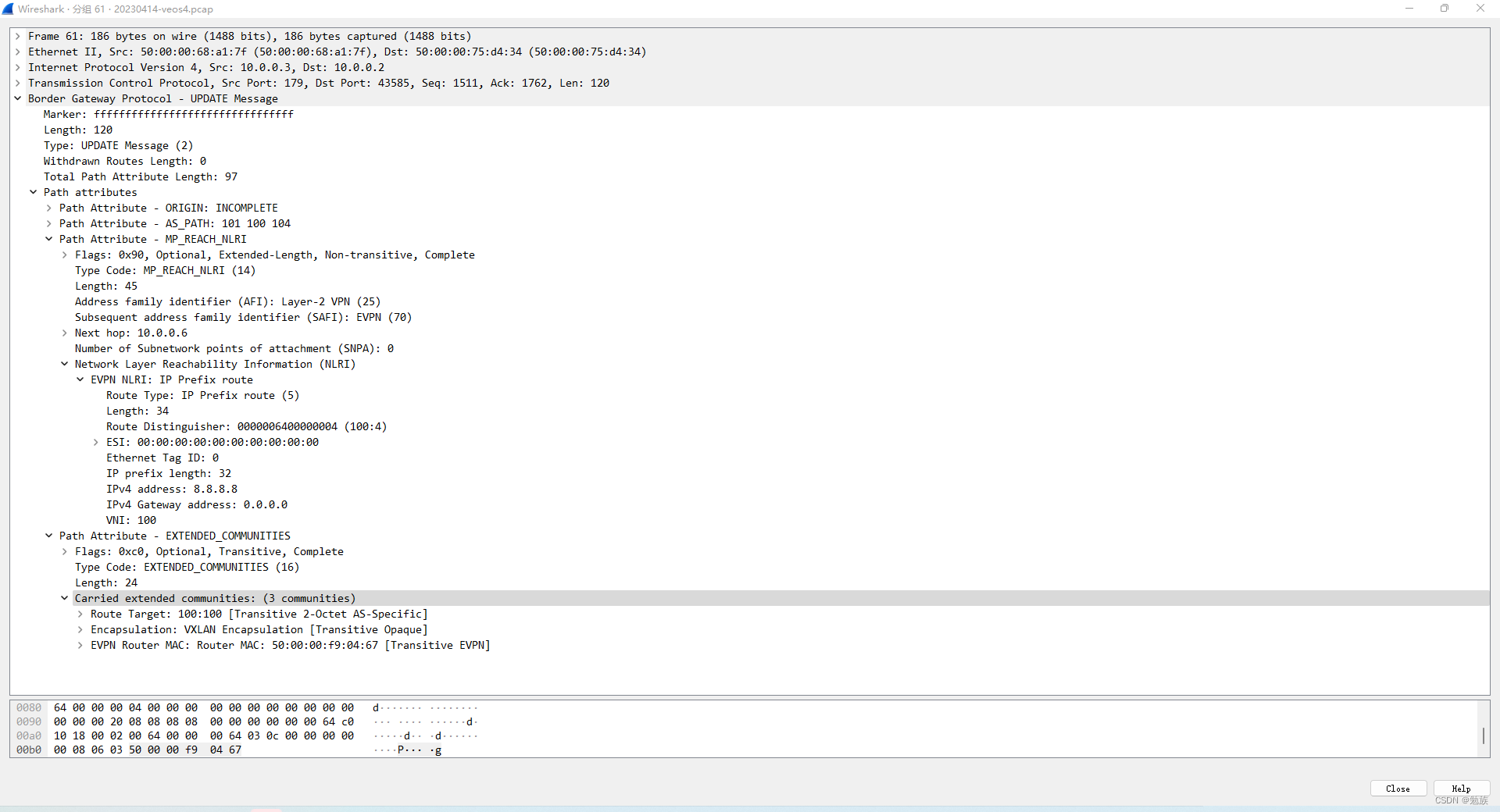Select IPv4 address: 8.8.8.8 row
Image resolution: width=1500 pixels, height=812 pixels.
point(750,489)
